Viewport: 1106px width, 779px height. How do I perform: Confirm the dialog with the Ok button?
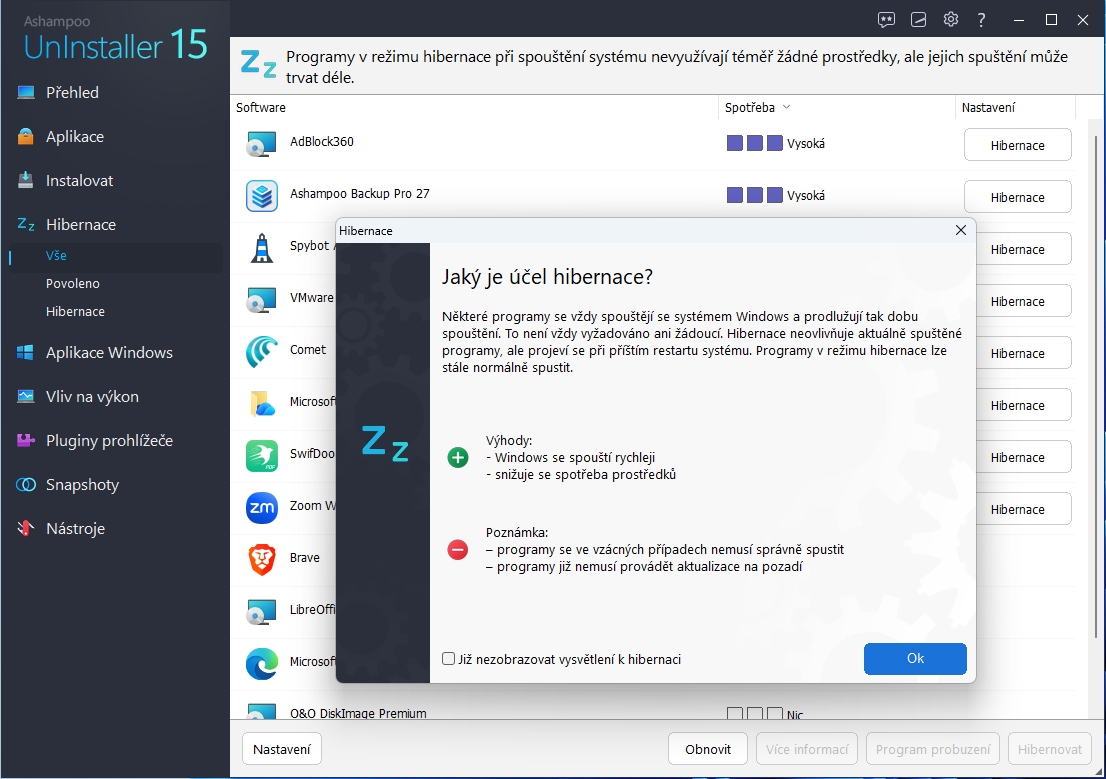(x=915, y=659)
